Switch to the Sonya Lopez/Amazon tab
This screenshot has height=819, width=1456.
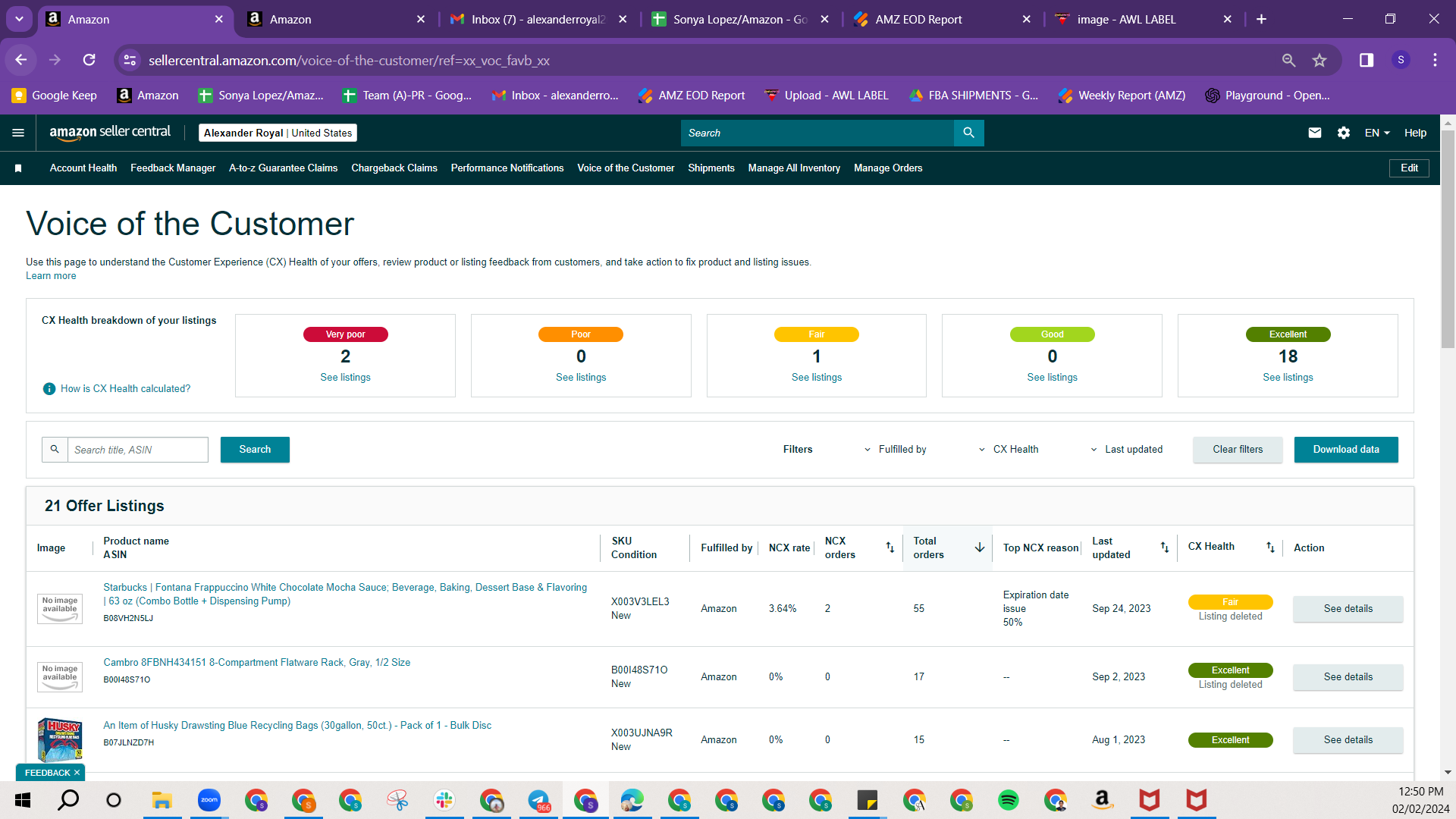click(740, 19)
